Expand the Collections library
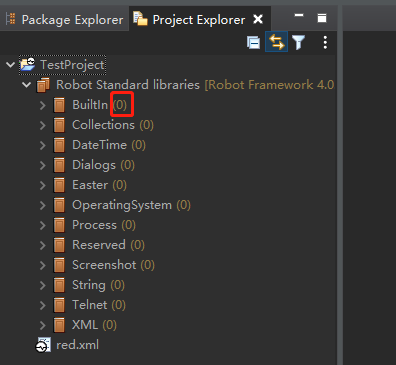 tap(43, 125)
